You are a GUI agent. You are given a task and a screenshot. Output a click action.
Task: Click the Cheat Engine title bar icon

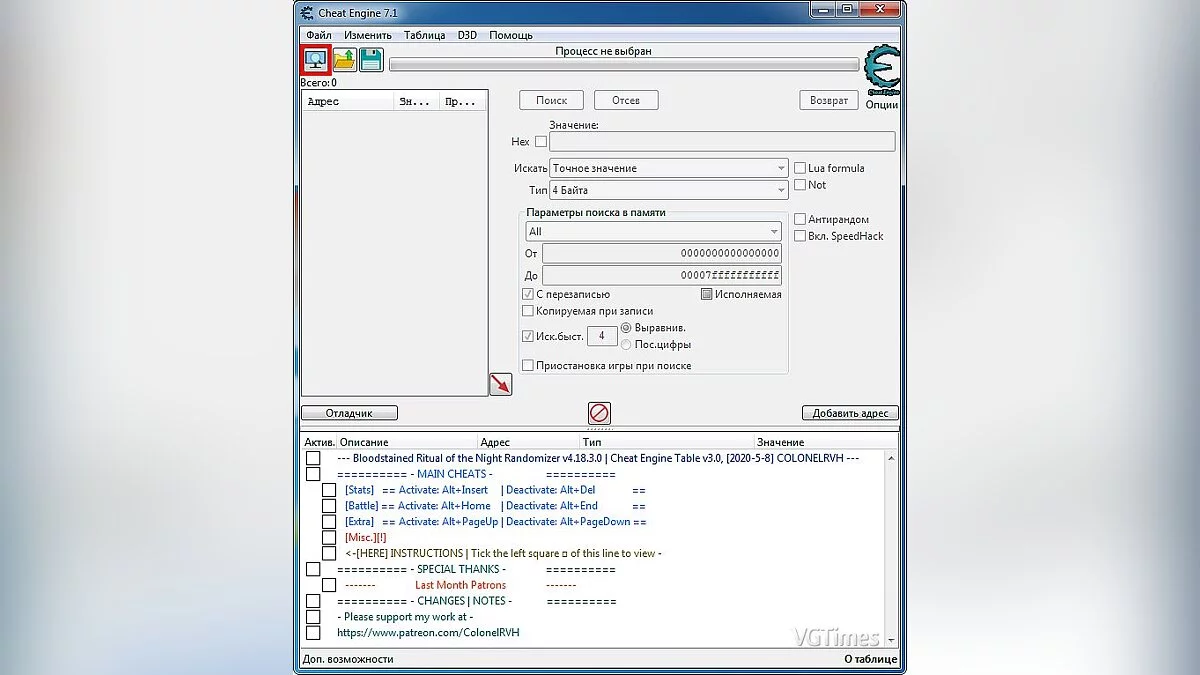point(306,12)
